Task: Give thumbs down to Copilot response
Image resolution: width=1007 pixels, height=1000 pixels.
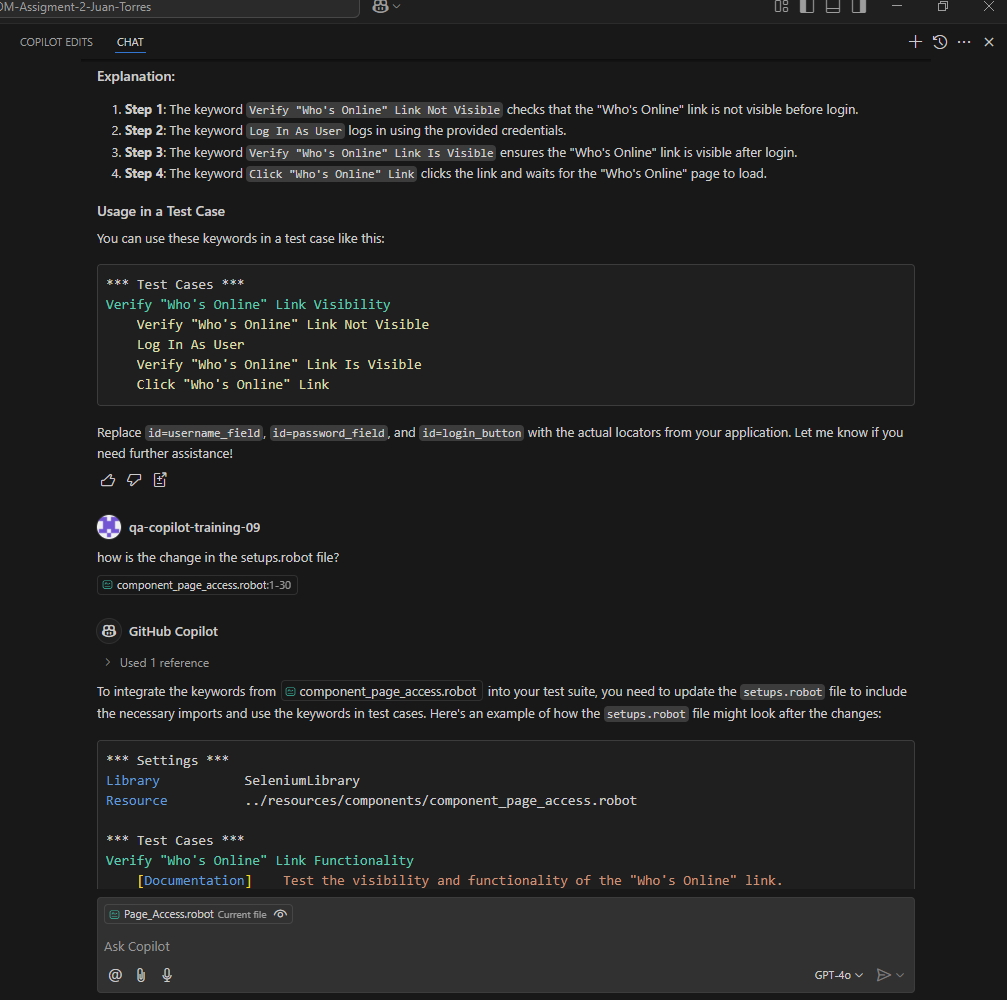Action: point(134,480)
